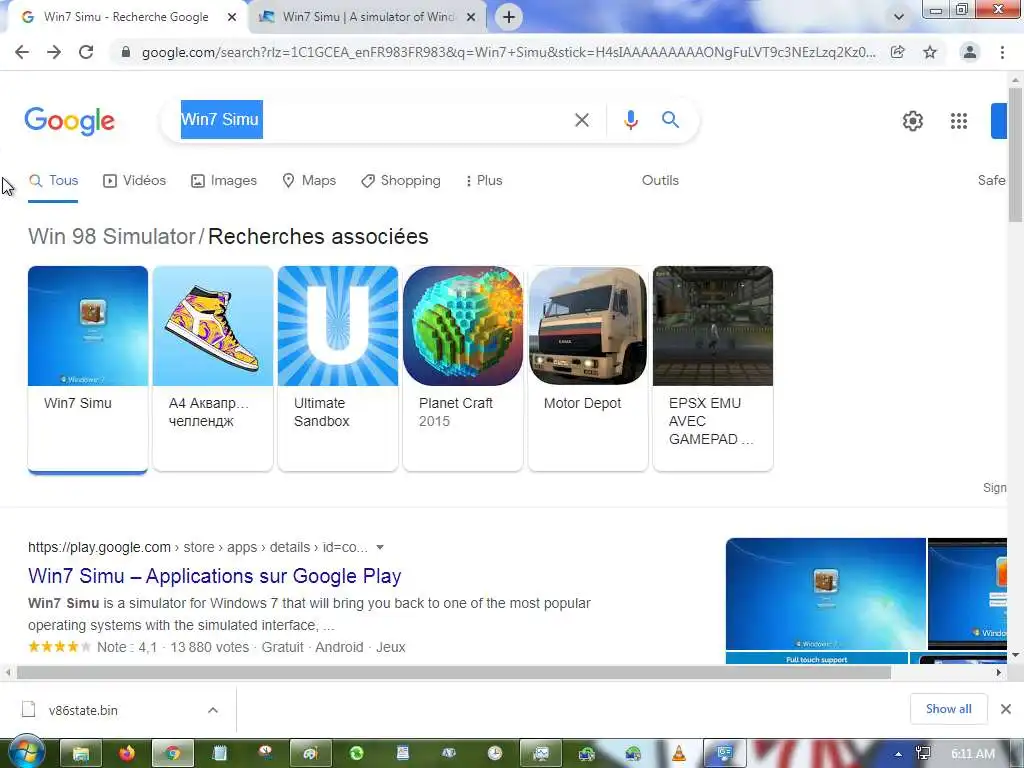Viewport: 1024px width, 768px height.
Task: Close the Win7 Simu simulator tab
Action: tap(471, 17)
